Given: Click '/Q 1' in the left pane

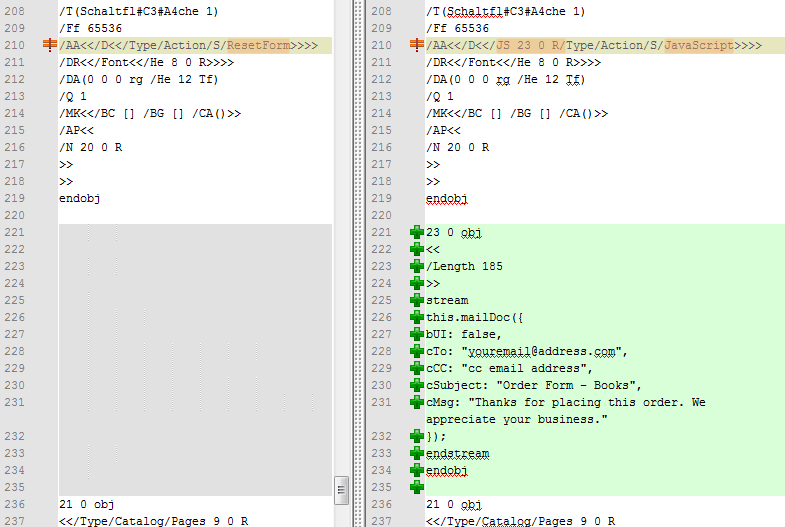Looking at the screenshot, I should [73, 96].
